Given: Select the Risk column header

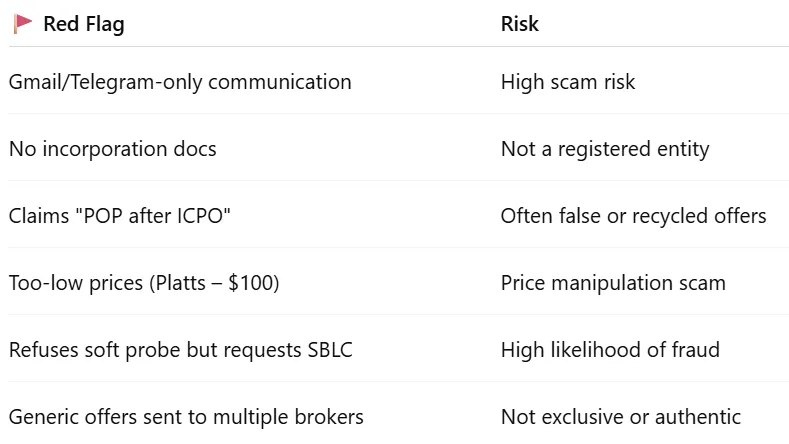Looking at the screenshot, I should [519, 24].
